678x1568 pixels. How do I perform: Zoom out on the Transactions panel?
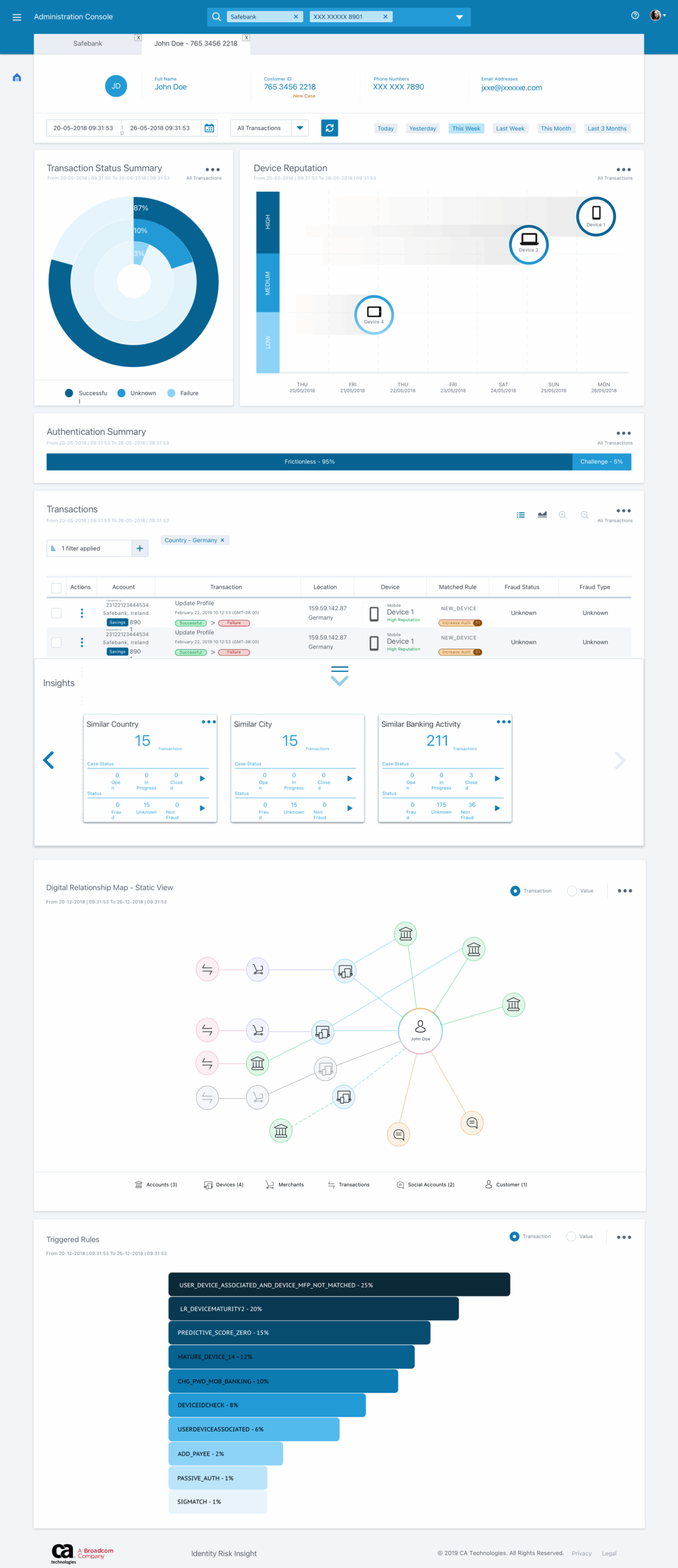584,515
